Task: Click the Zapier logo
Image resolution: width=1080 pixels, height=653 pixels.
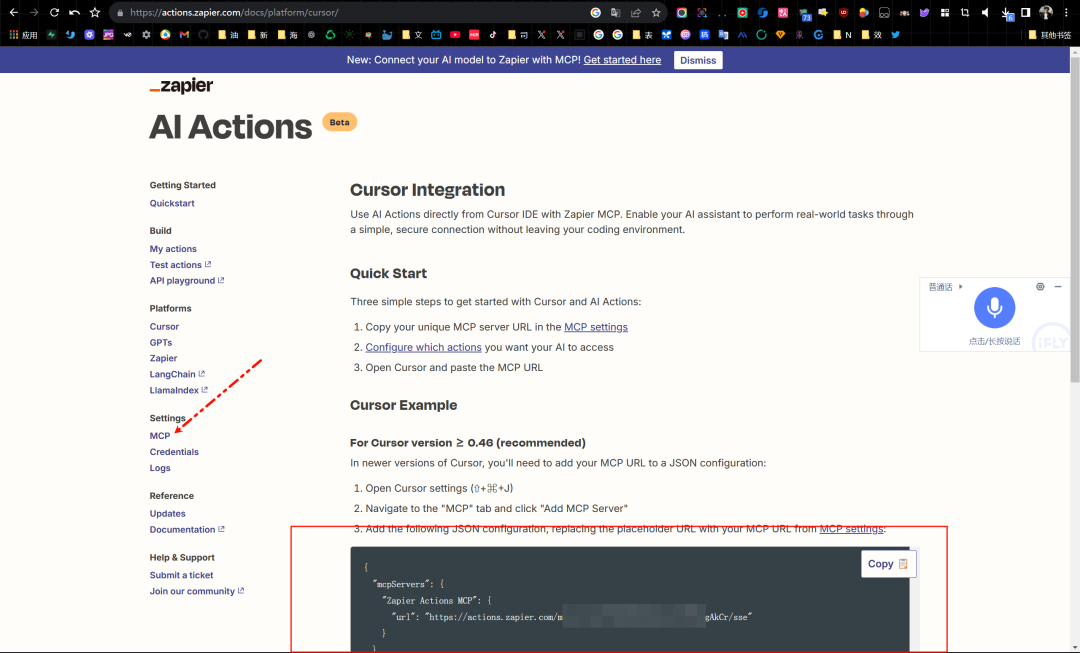Action: [181, 86]
